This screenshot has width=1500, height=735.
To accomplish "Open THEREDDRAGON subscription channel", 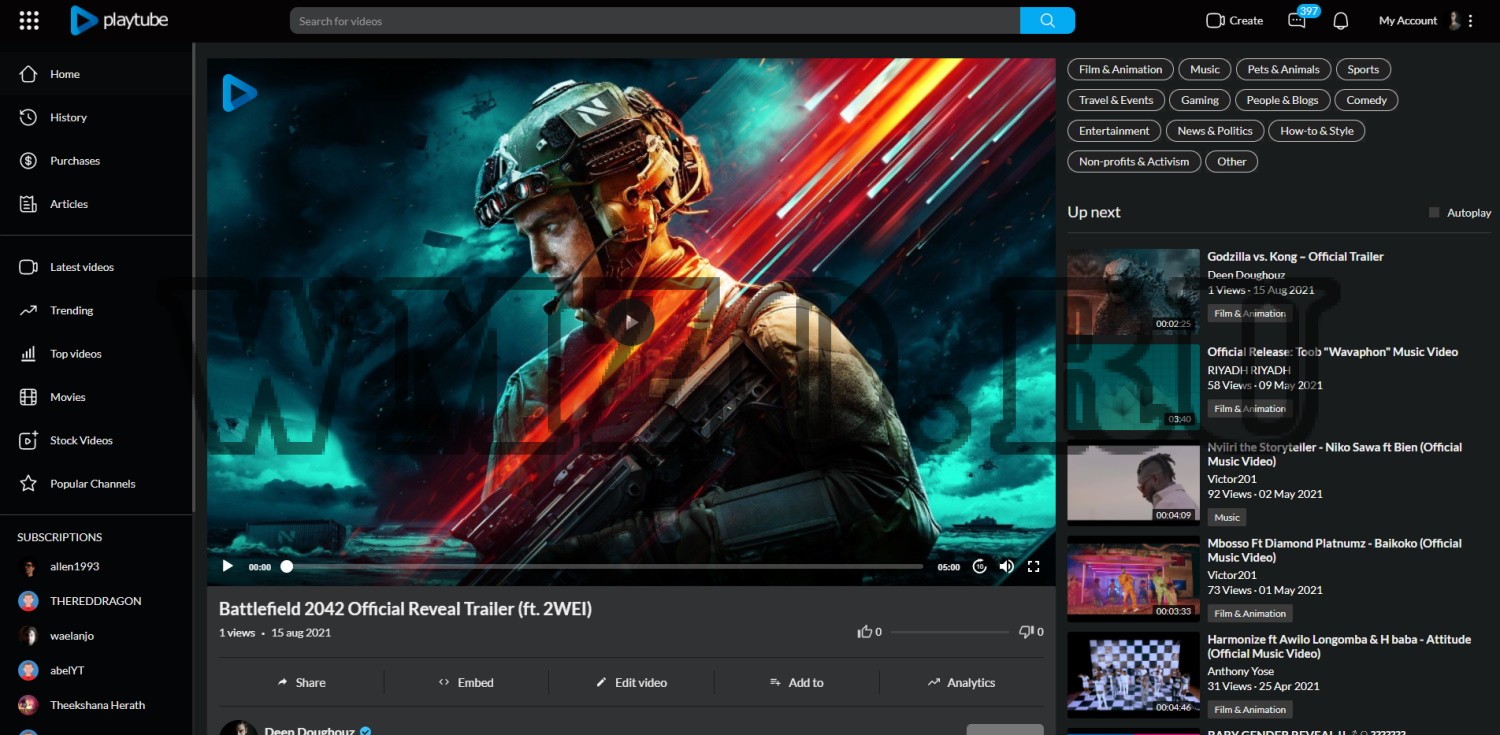I will click(96, 601).
